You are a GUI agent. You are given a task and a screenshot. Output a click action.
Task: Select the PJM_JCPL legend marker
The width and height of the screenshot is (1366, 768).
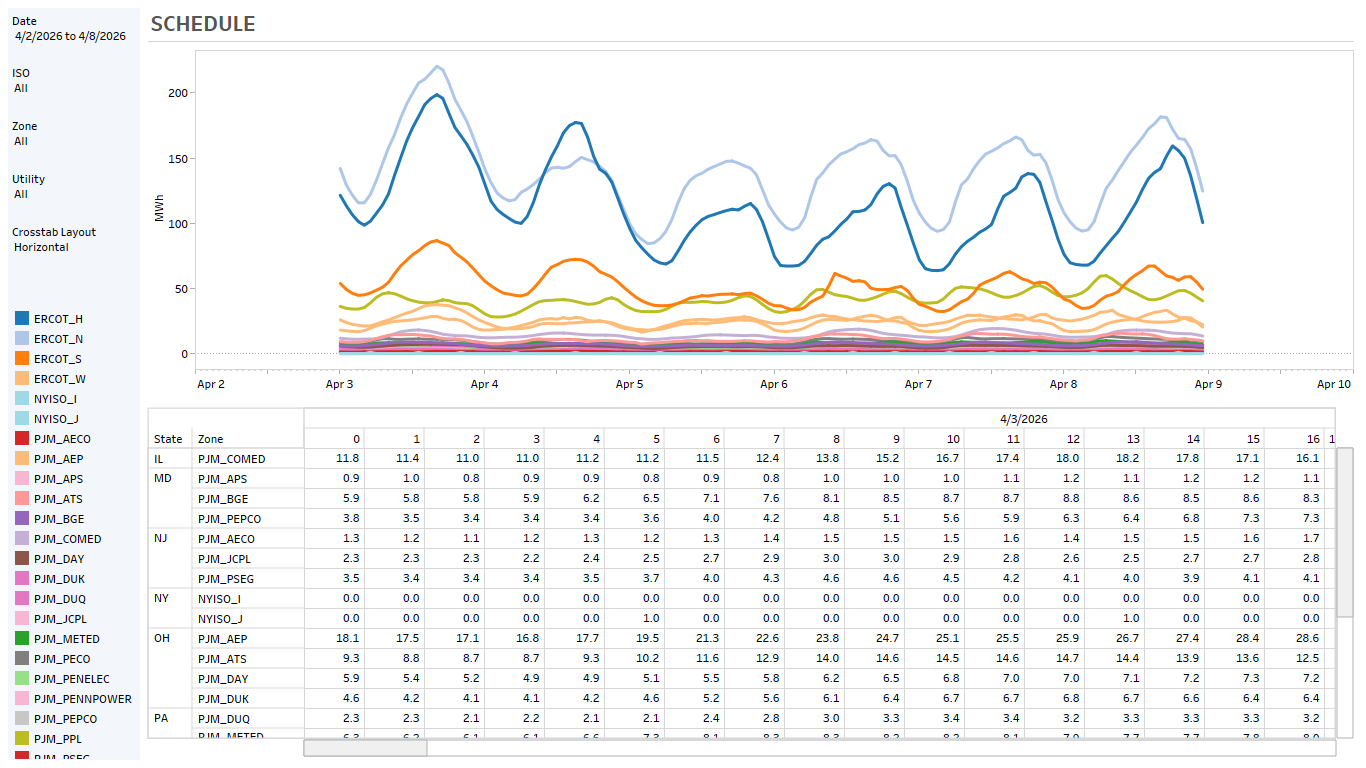point(22,618)
